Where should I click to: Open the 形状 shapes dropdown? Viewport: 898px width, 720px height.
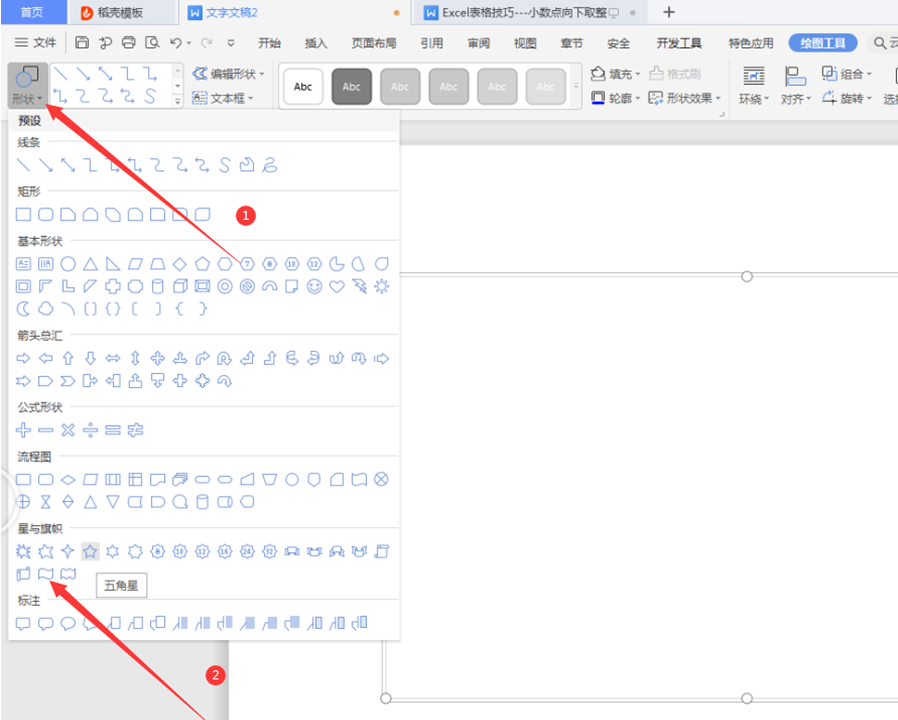pyautogui.click(x=27, y=87)
